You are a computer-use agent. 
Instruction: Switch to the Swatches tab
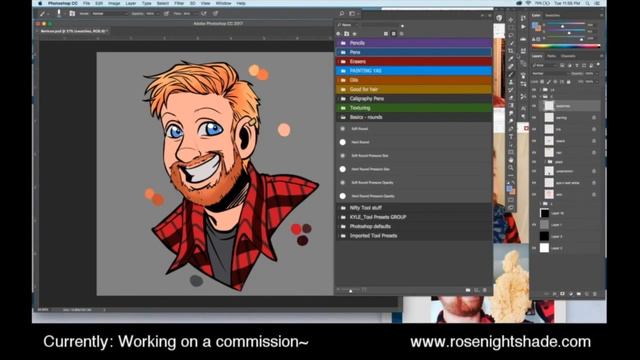tap(553, 16)
